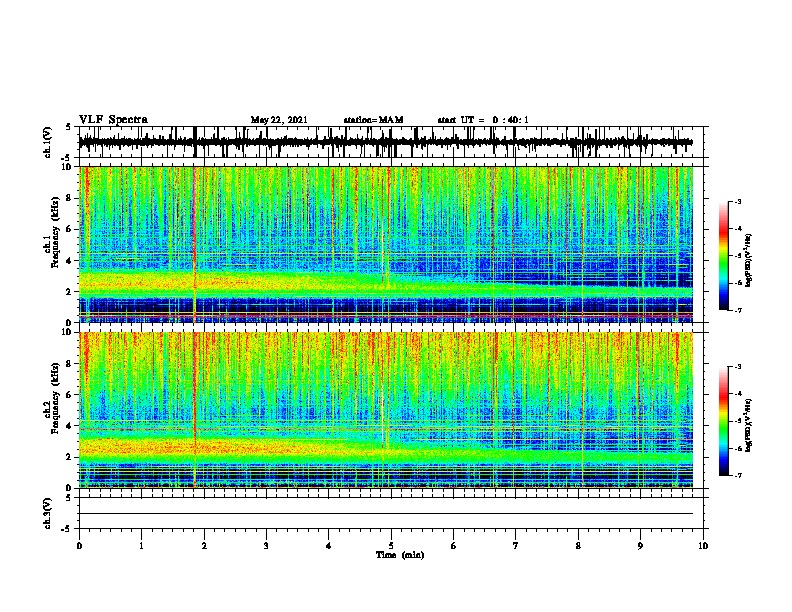Click the '8' kHz tick on ch.1 spectrogram axis
The width and height of the screenshot is (792, 612).
coord(69,198)
